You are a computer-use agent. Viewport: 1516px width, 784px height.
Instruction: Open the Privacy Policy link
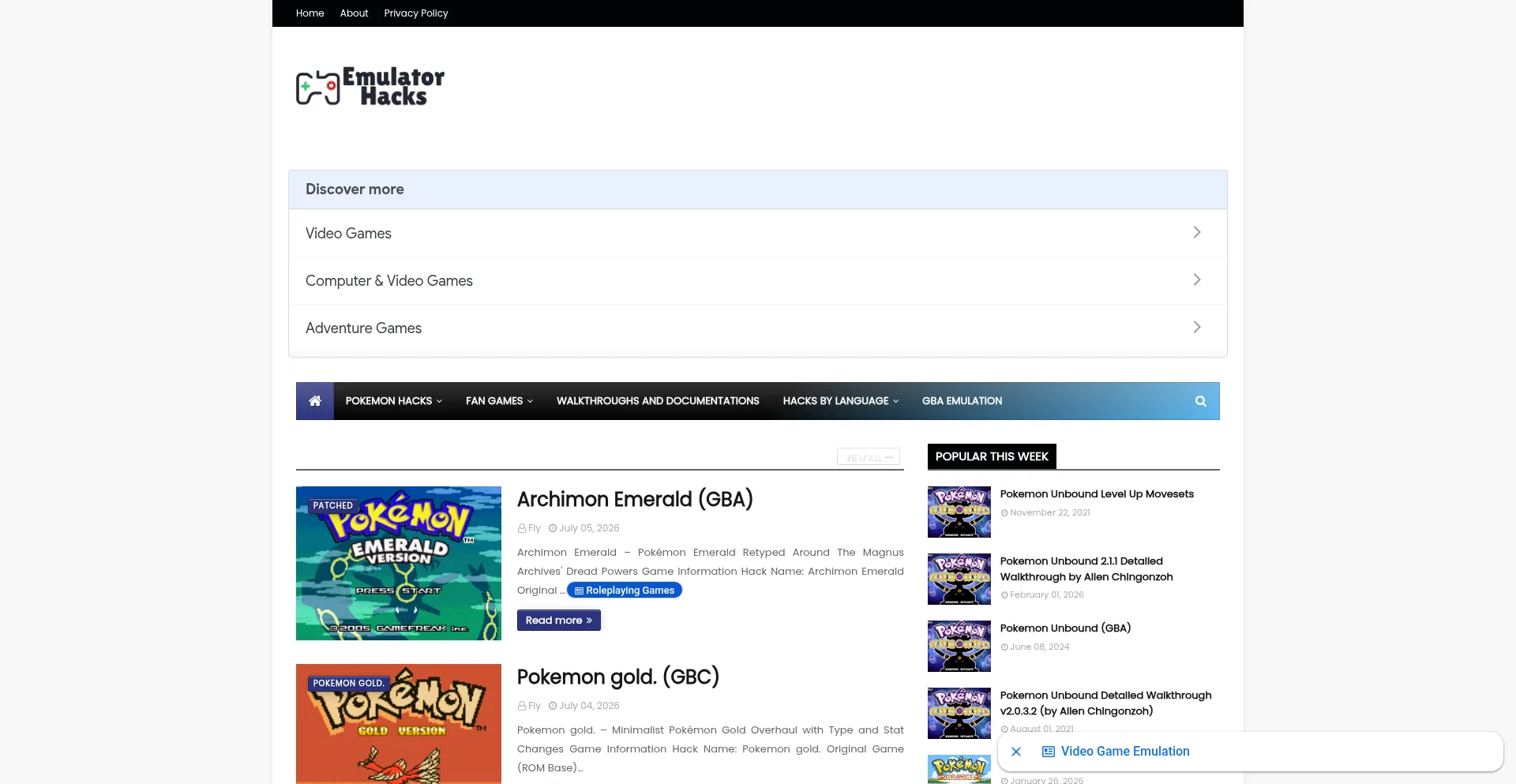(x=416, y=13)
